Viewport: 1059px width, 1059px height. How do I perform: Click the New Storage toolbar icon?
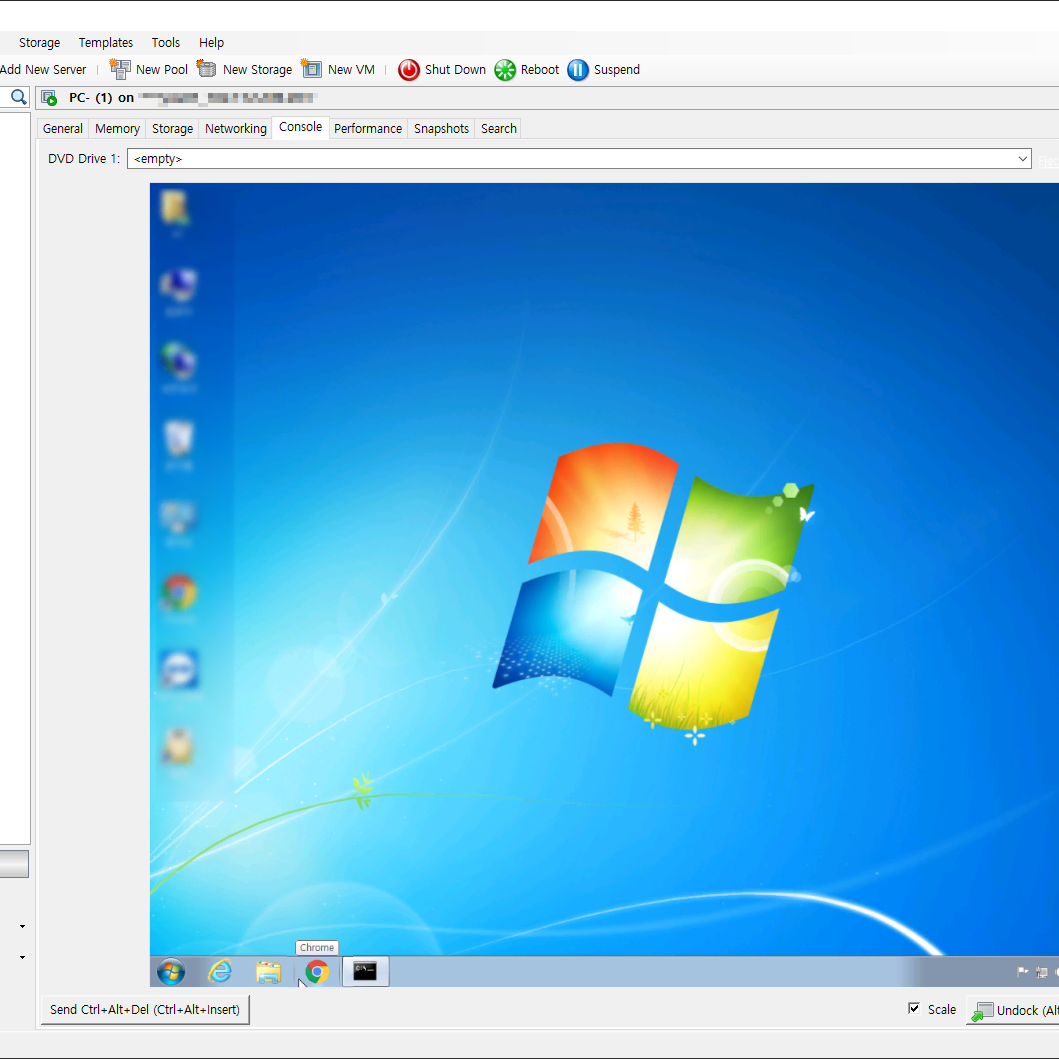pyautogui.click(x=206, y=69)
